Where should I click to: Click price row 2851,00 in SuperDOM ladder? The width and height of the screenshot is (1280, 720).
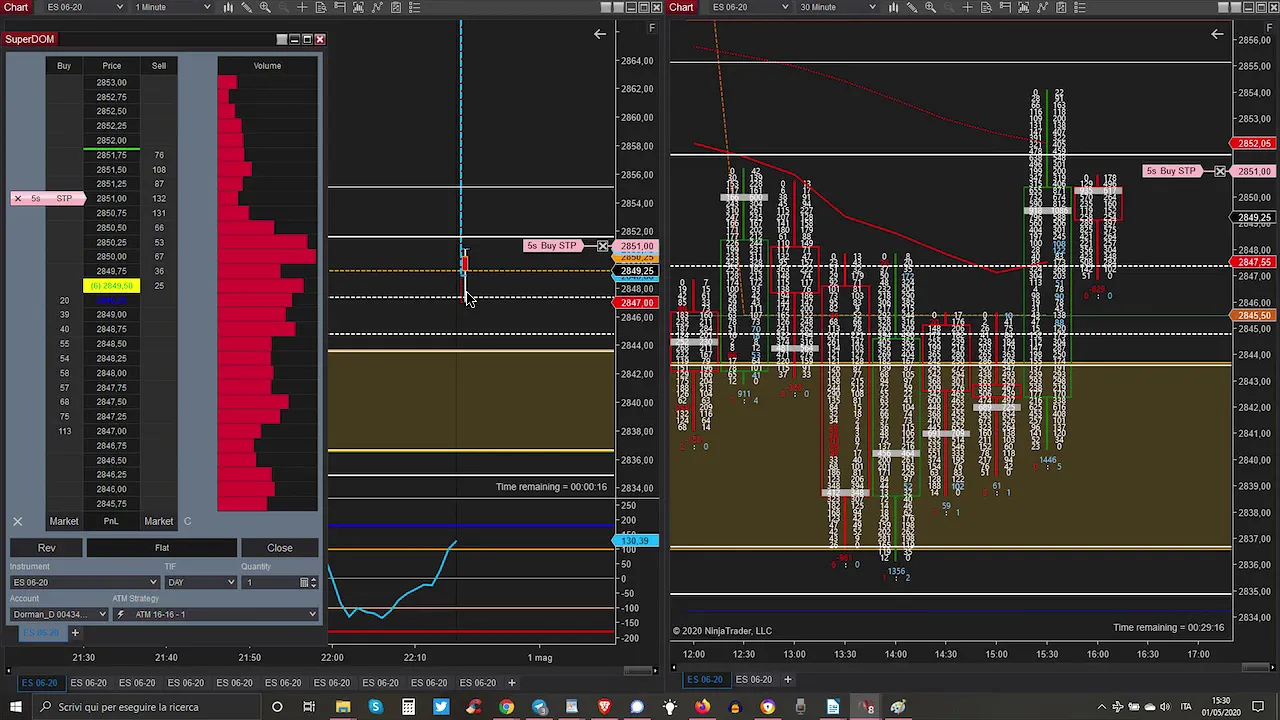pyautogui.click(x=111, y=198)
